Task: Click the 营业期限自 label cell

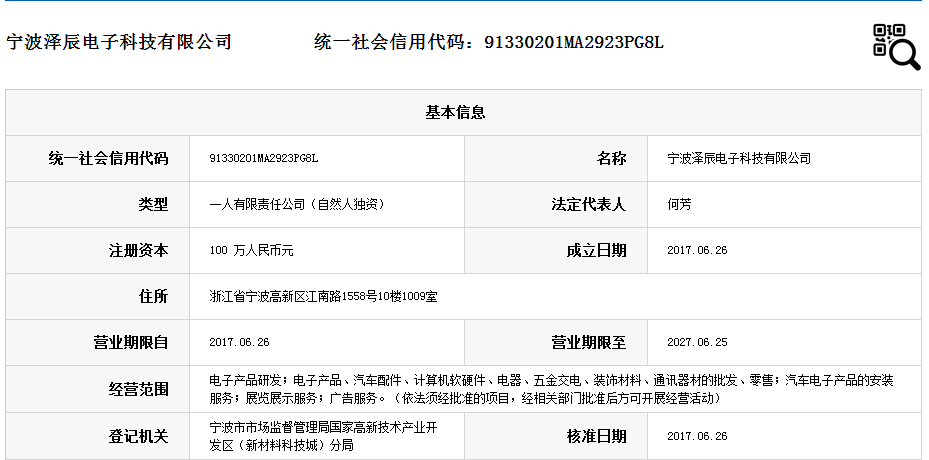Action: click(x=98, y=343)
